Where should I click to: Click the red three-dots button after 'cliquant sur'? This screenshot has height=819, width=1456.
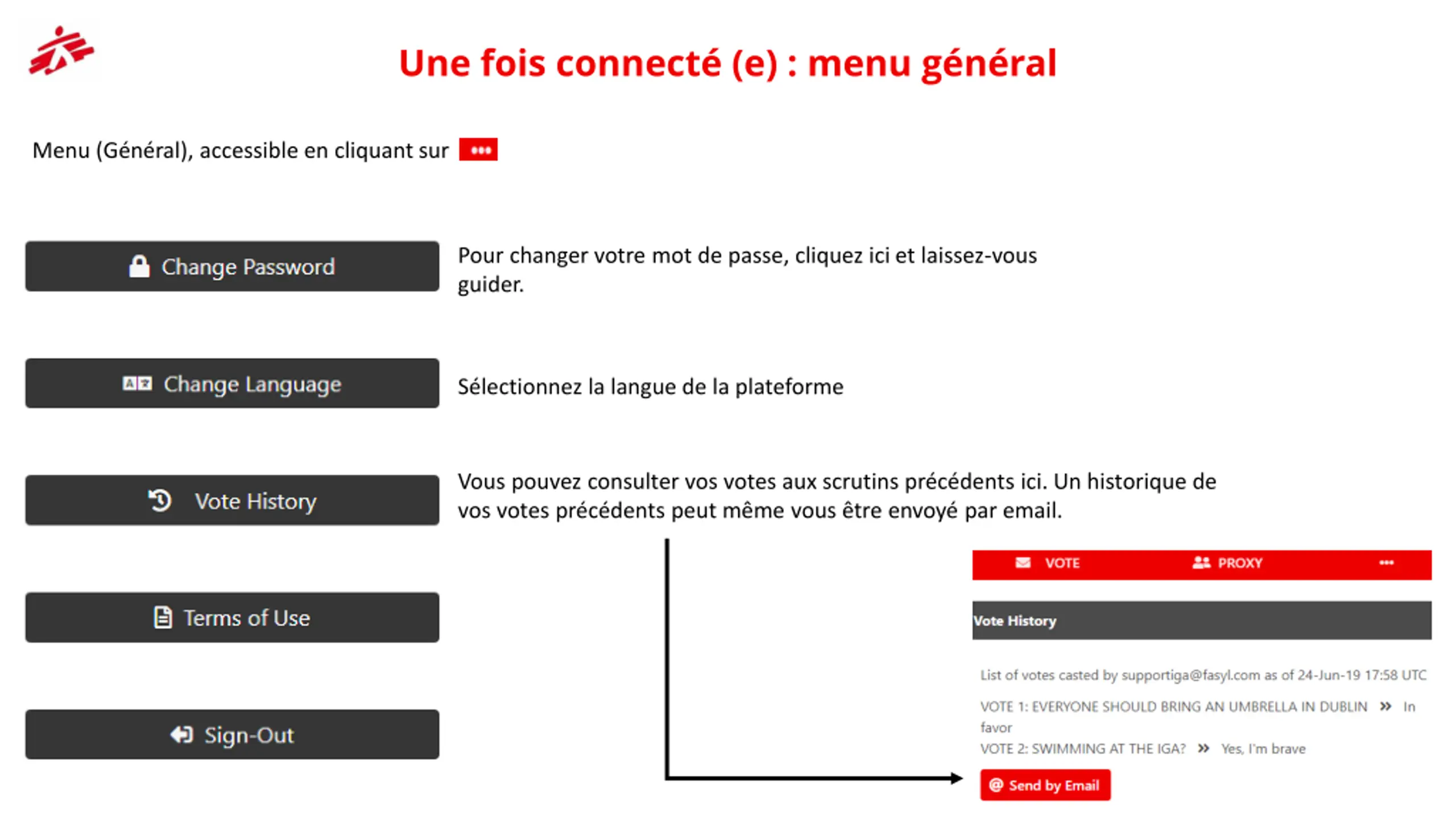[x=478, y=150]
